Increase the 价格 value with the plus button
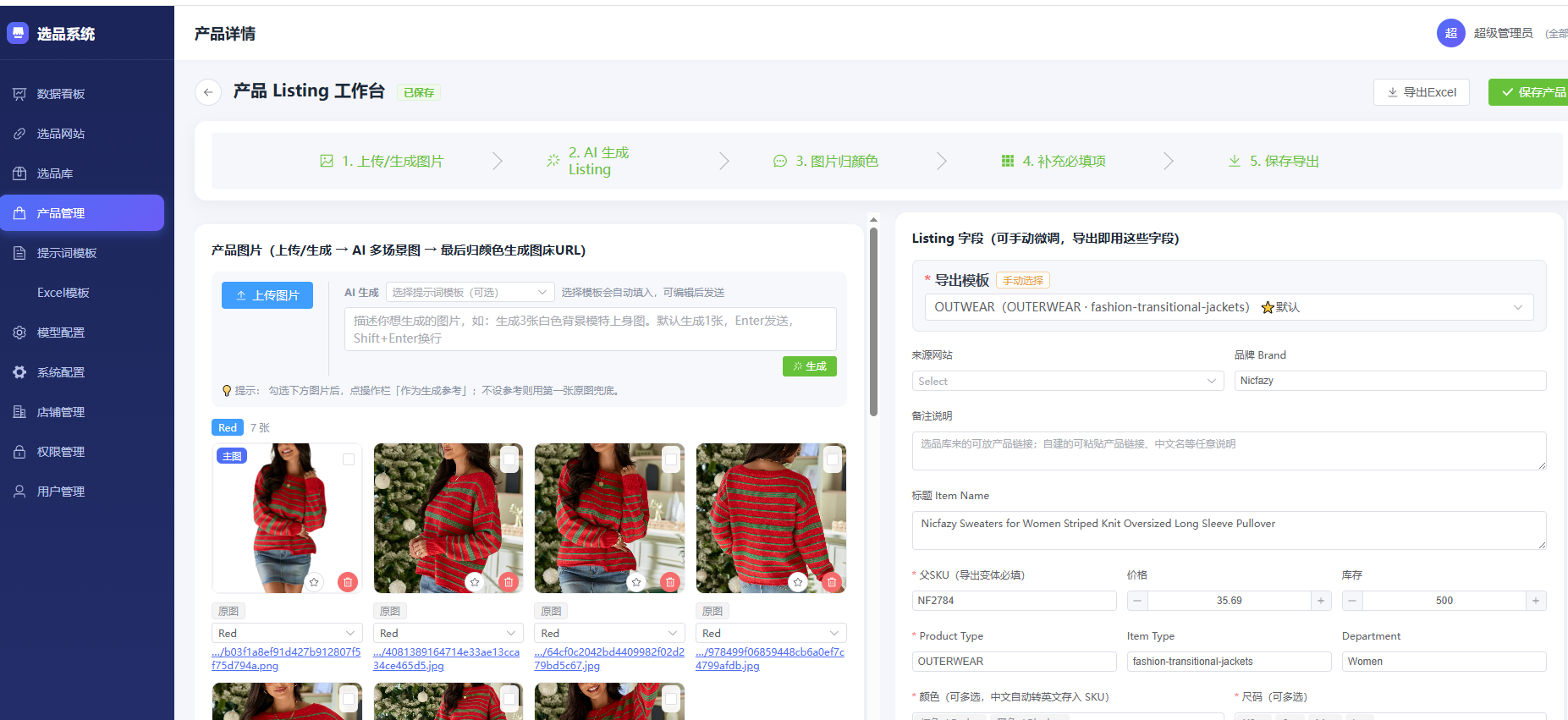This screenshot has width=1568, height=720. [1321, 601]
